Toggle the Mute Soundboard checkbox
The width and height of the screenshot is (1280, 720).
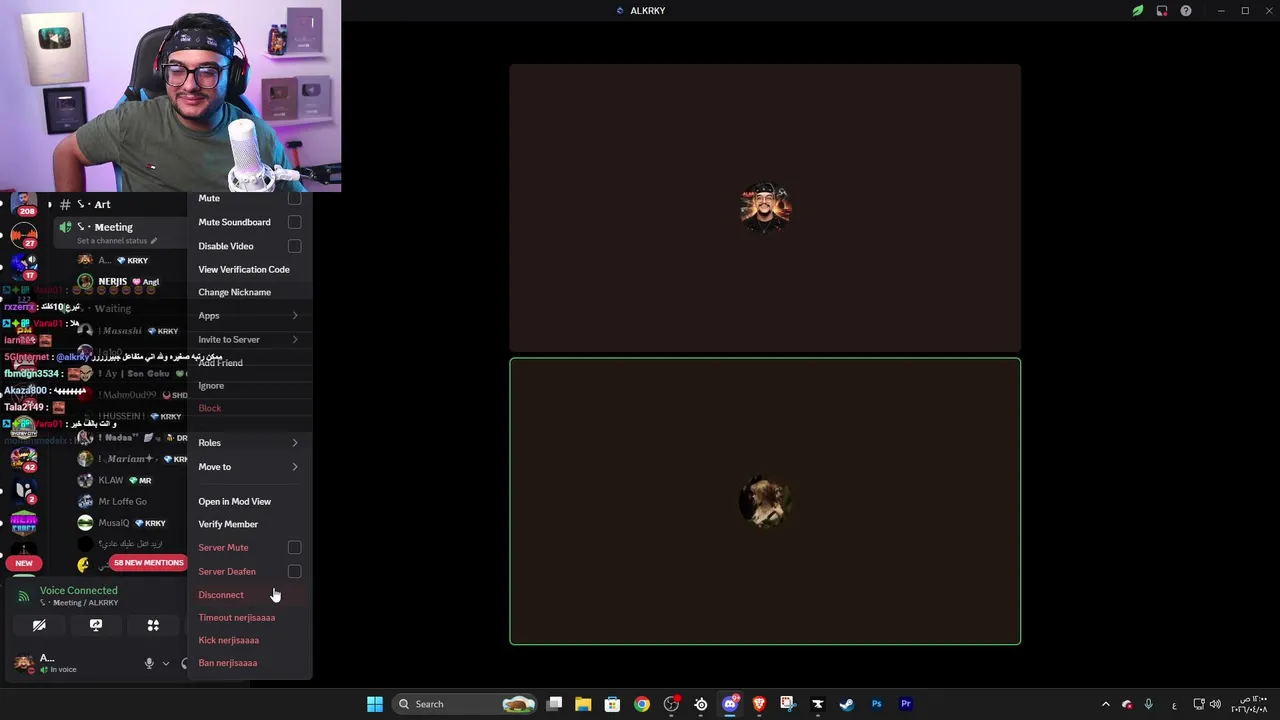294,222
